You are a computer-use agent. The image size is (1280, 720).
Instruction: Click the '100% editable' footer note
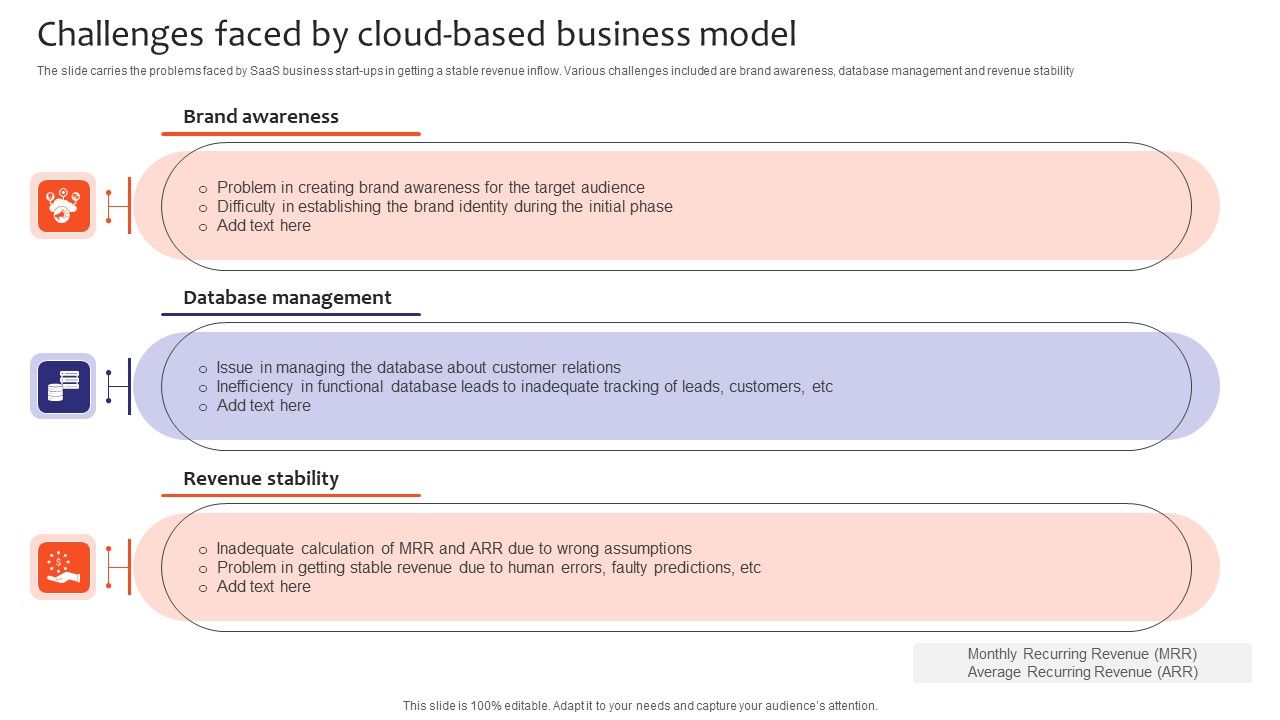640,706
